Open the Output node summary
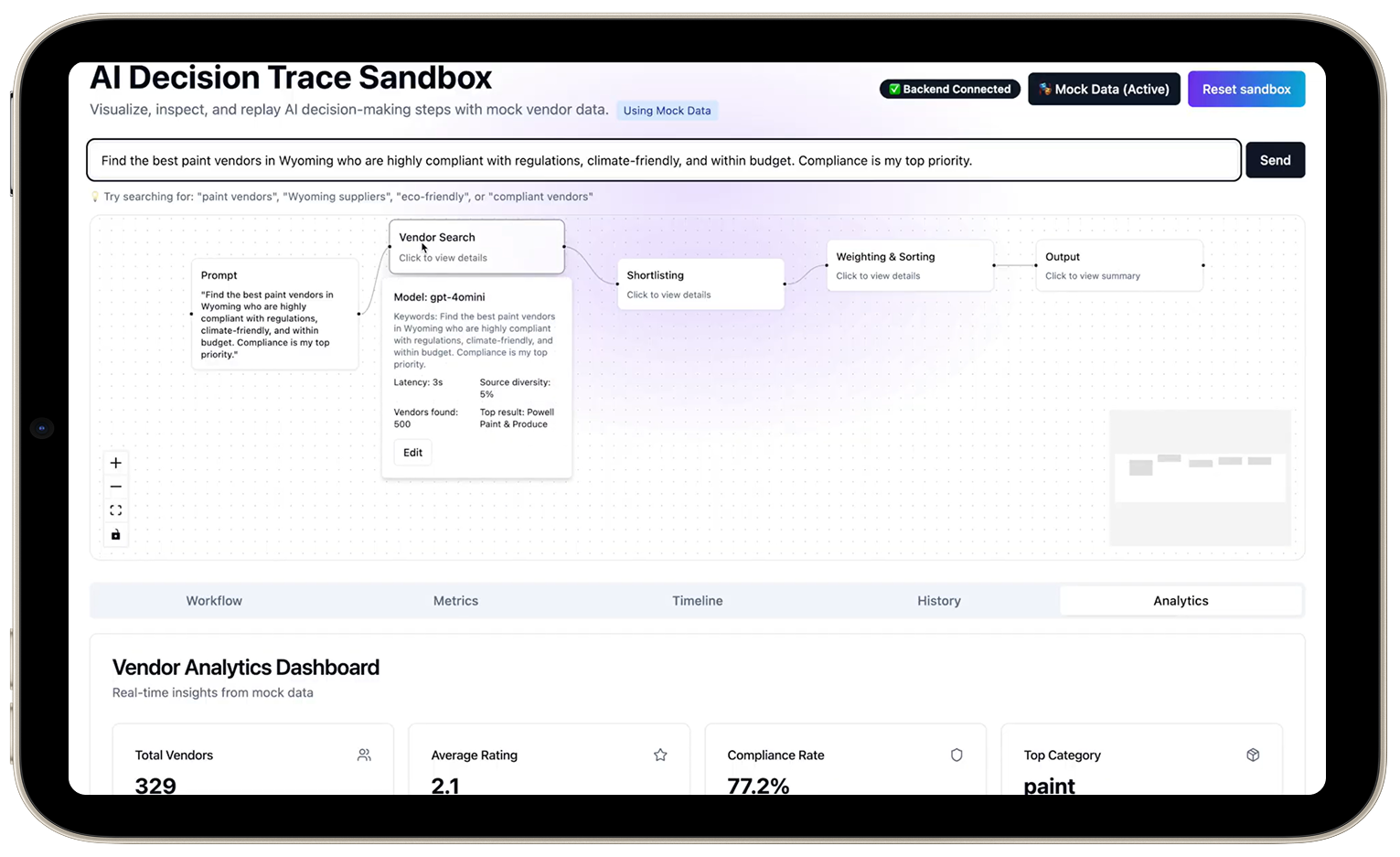Screen dimensions: 1400x857 [x=1118, y=265]
